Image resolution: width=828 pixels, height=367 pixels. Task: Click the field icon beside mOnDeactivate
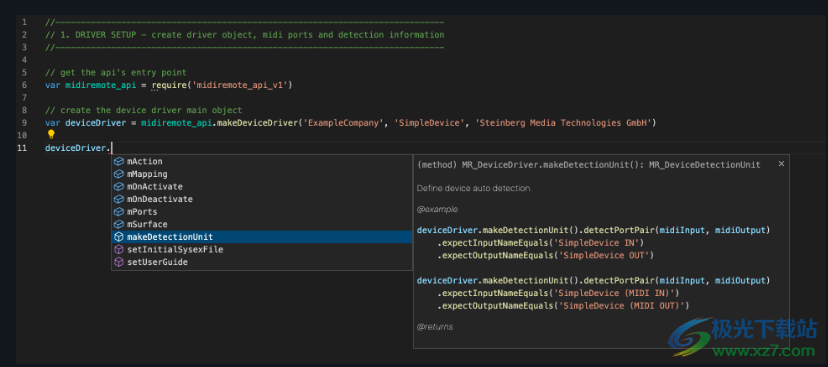tap(119, 199)
